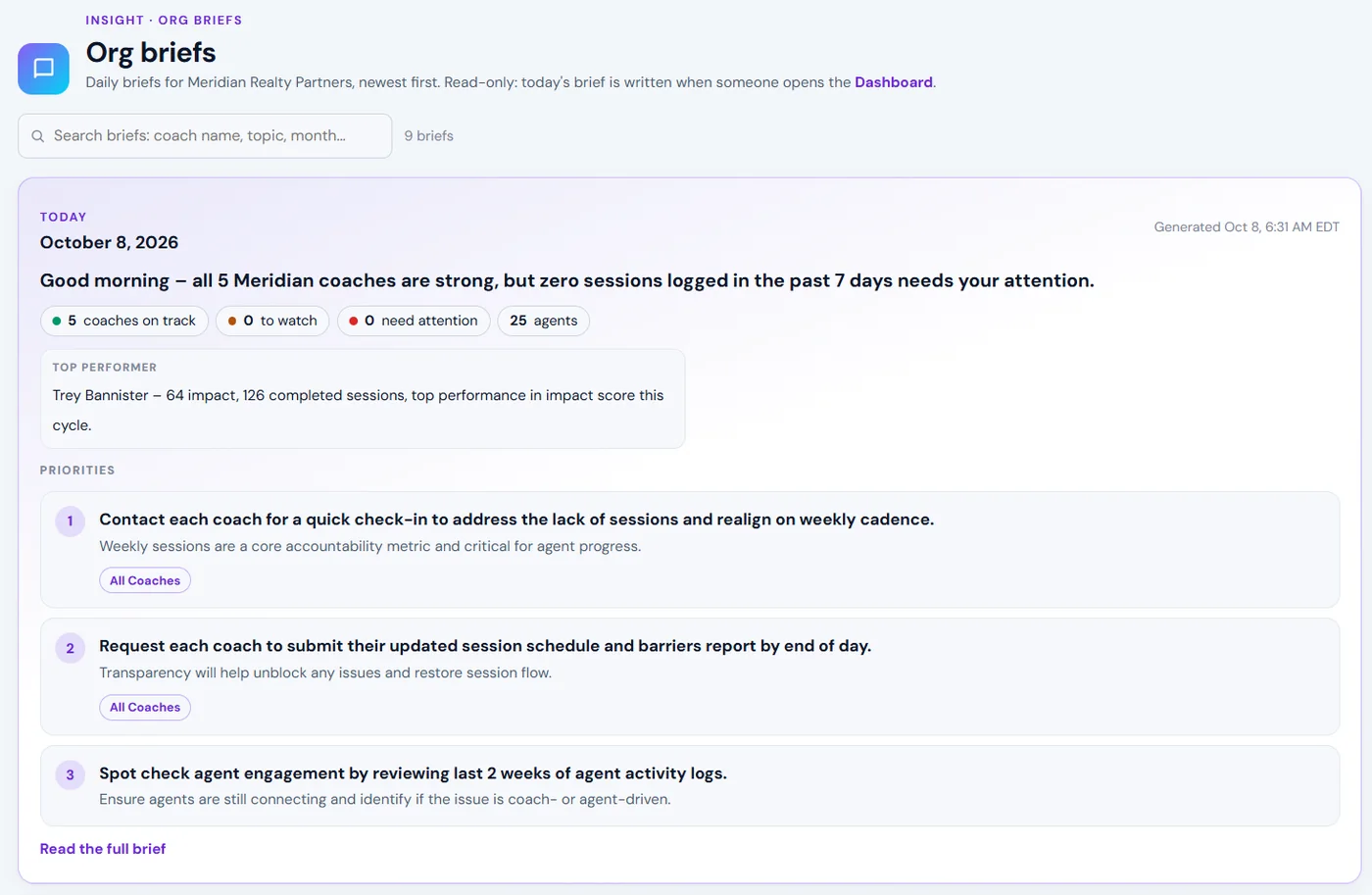The image size is (1372, 895).
Task: Click the 'INSIGHT · ORG BRIEFS' breadcrumb
Action: [164, 20]
